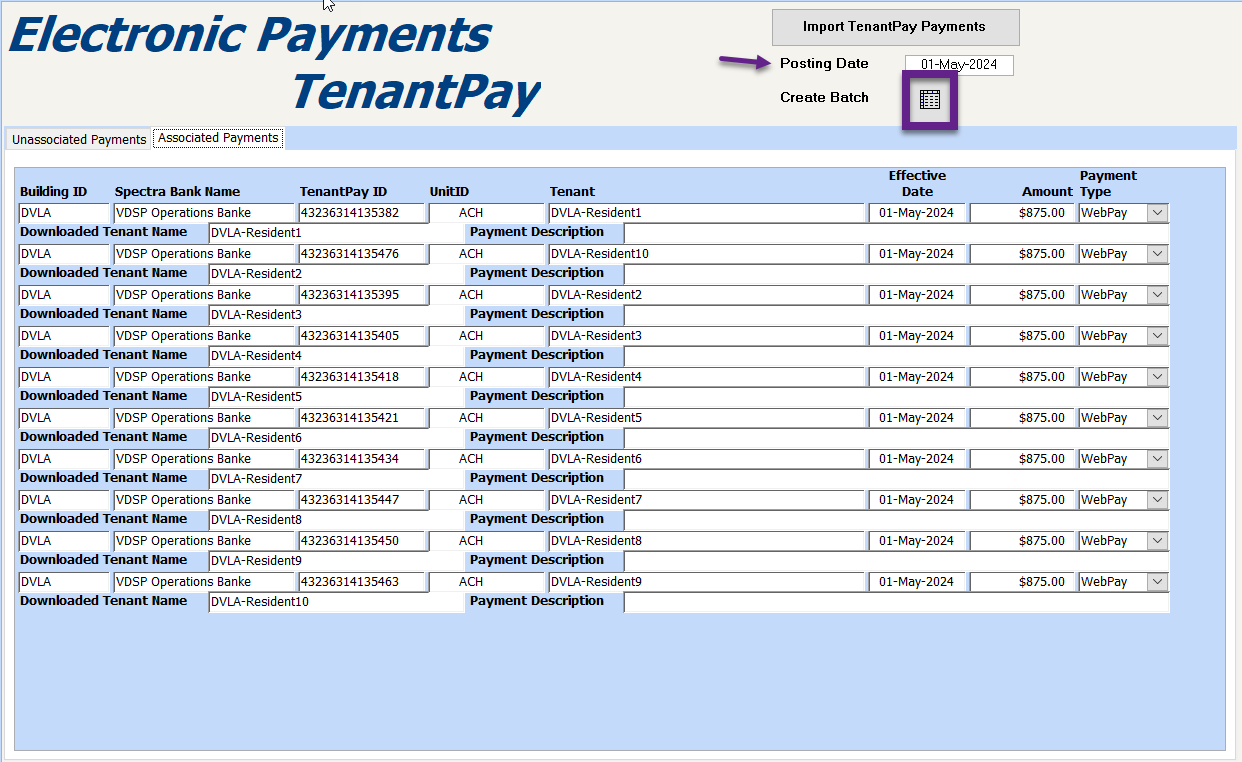Screen dimensions: 1242x762
Task: Click TenantPay ID 43236314135395 field
Action: (363, 295)
